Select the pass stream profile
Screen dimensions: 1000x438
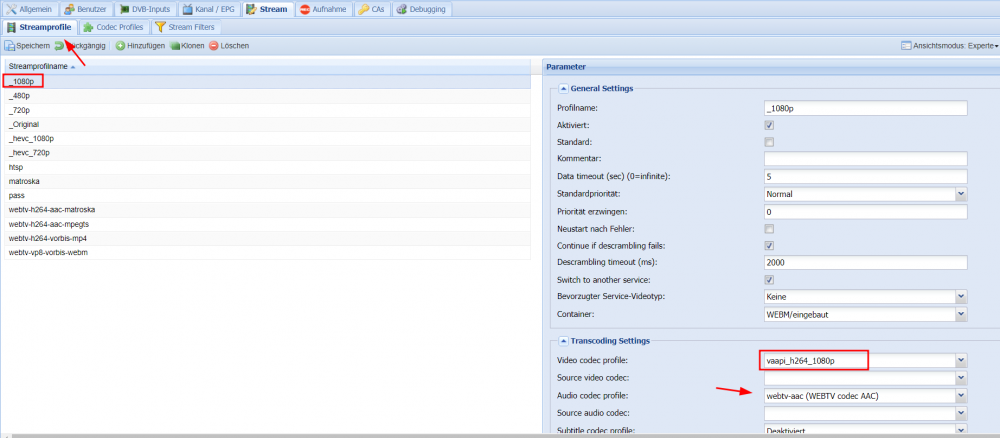[267, 196]
